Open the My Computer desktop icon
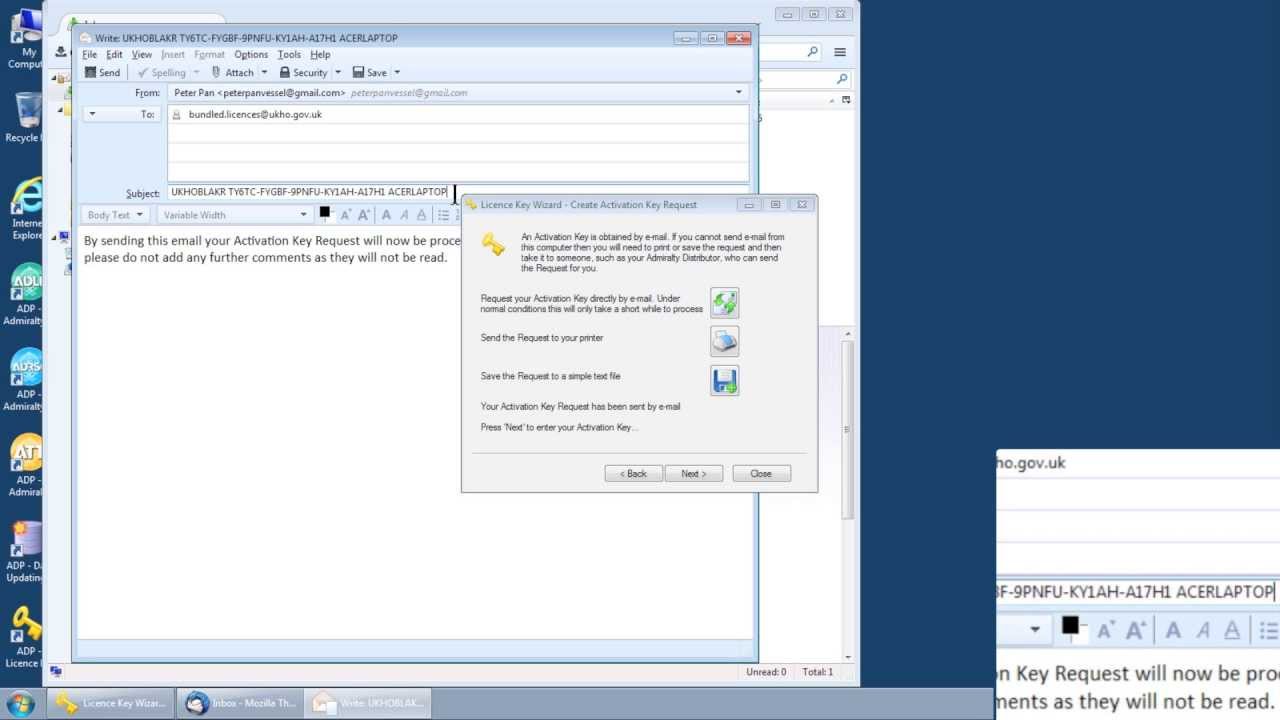This screenshot has height=720, width=1280. (x=25, y=40)
